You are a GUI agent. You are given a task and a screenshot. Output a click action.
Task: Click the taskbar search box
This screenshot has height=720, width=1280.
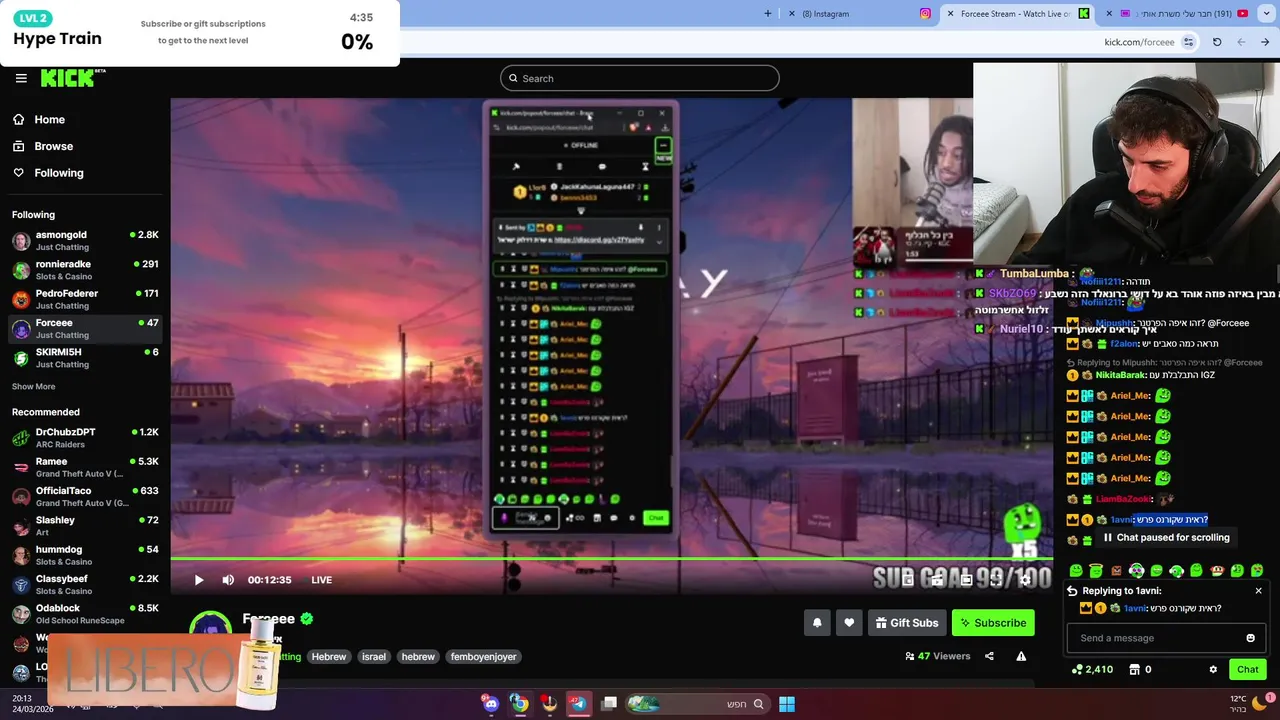click(x=697, y=704)
